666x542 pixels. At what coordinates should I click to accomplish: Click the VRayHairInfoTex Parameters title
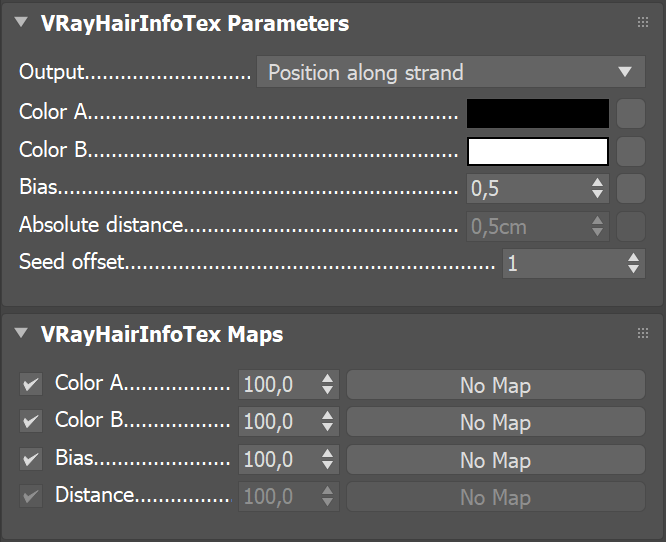tap(195, 23)
